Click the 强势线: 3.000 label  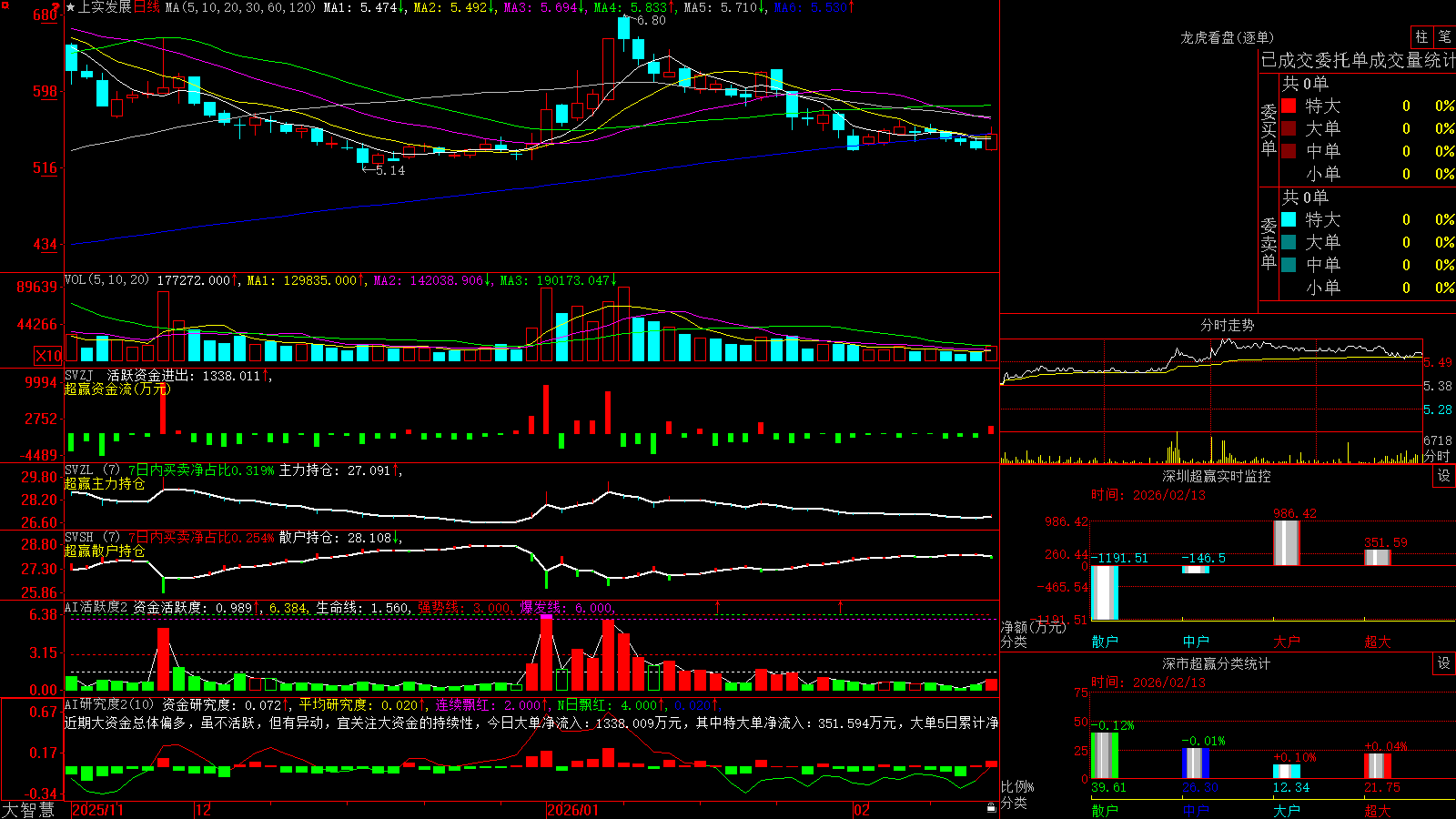pos(465,607)
